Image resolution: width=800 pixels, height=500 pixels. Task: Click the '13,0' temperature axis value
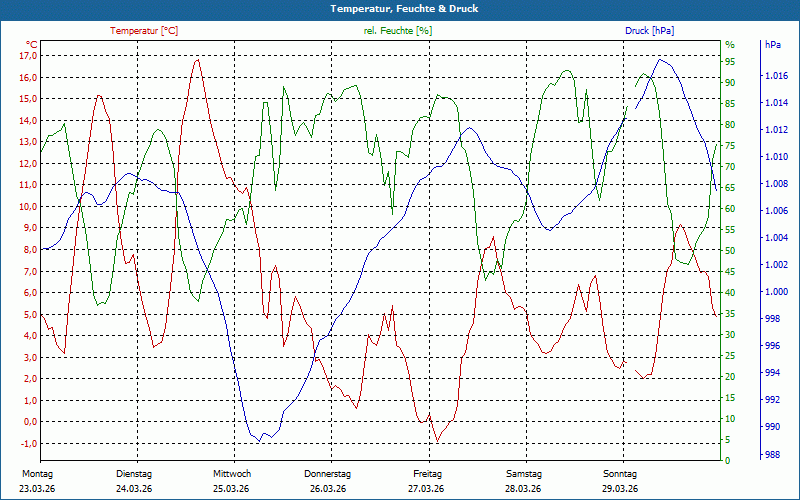[28, 142]
